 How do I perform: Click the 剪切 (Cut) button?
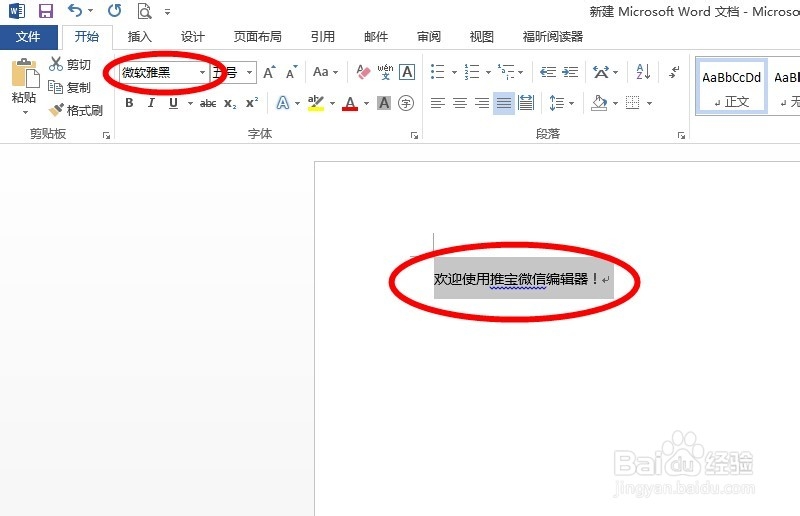[70, 64]
